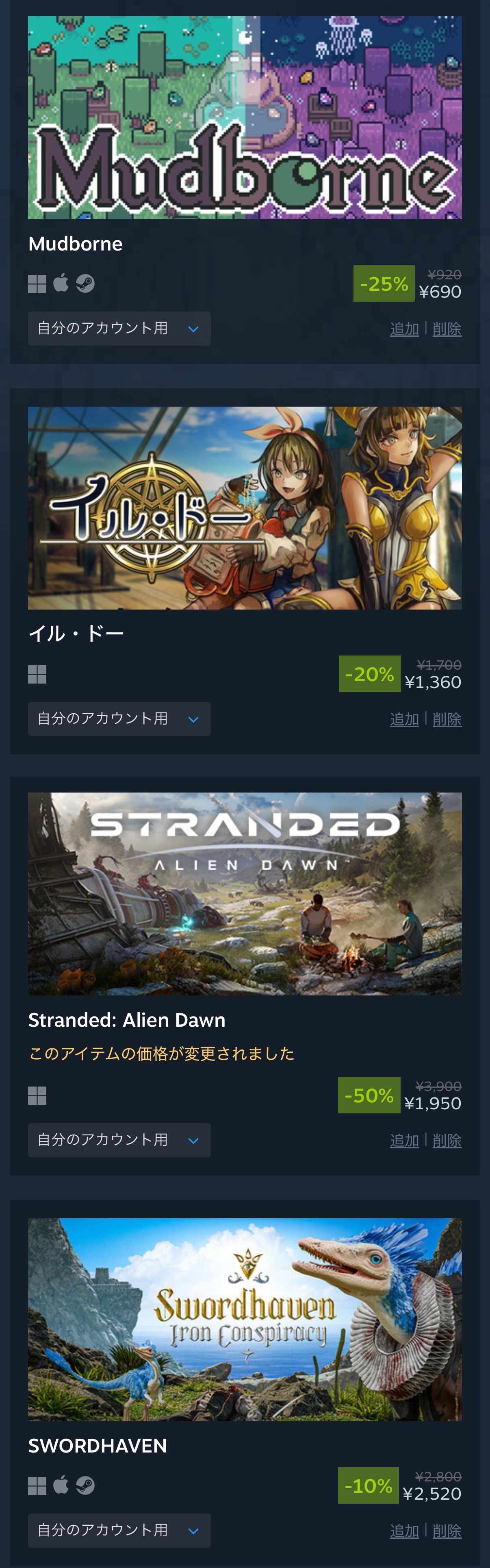
Task: Open the Swordhaven Iron Conspiracy banner
Action: [x=245, y=1319]
